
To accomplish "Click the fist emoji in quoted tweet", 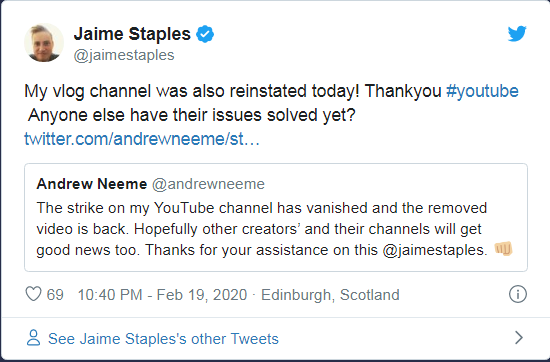I will coord(503,249).
